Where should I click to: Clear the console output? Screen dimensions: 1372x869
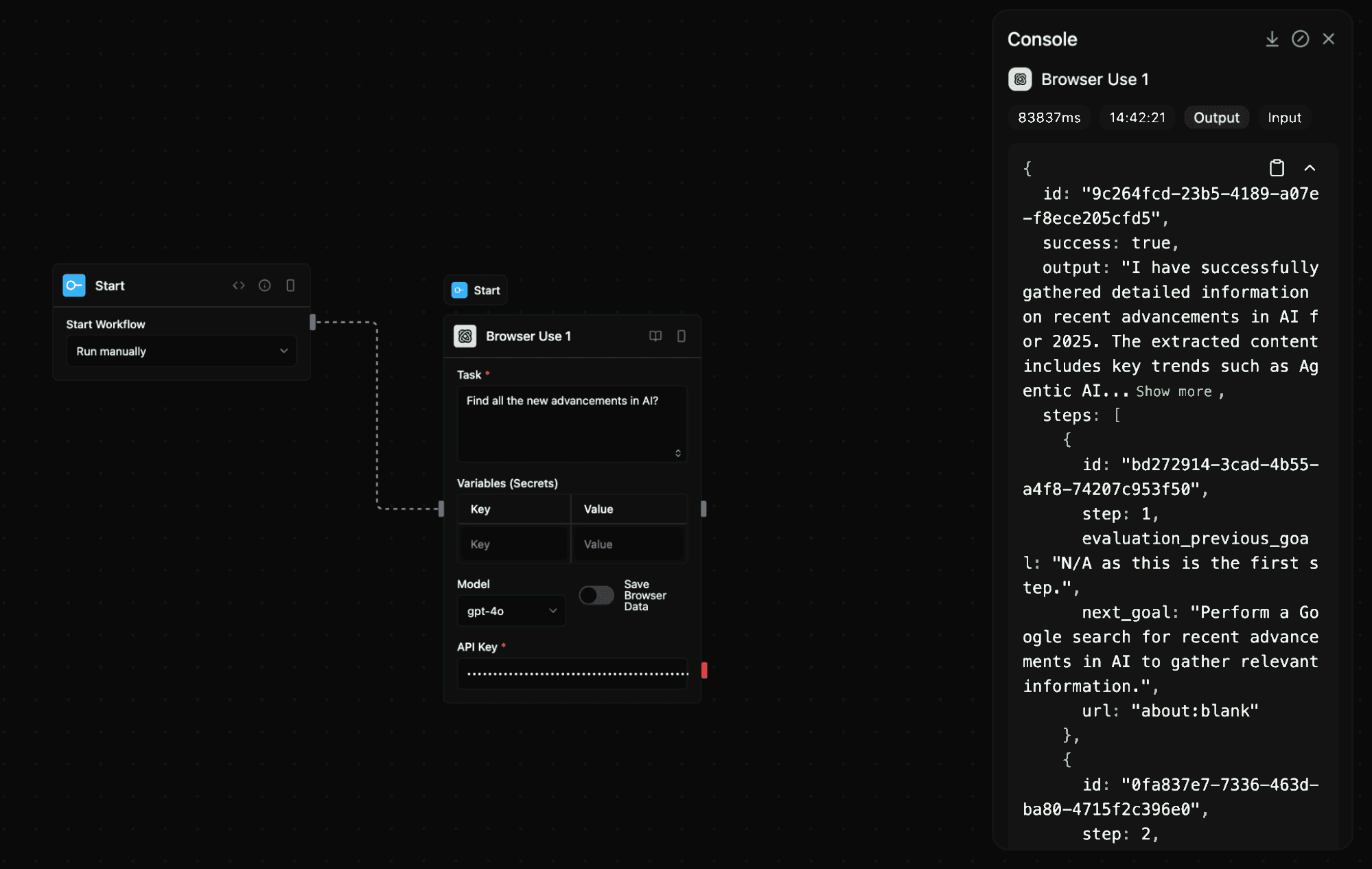click(1301, 38)
